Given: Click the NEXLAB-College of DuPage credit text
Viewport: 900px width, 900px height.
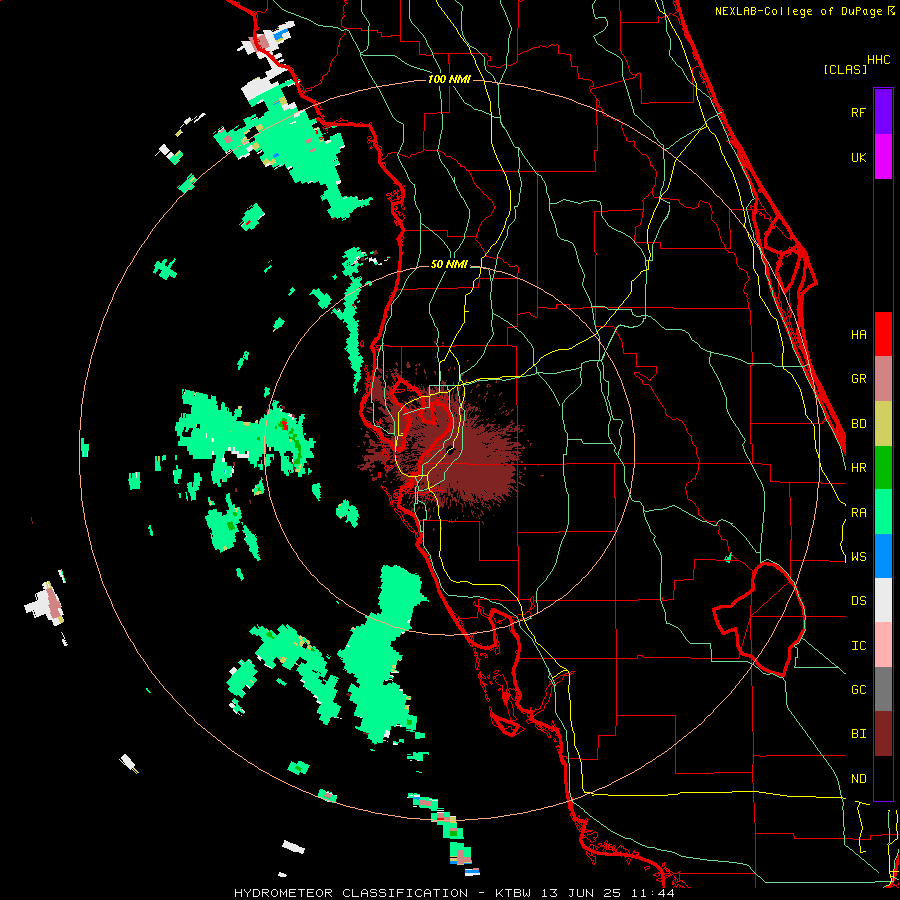Looking at the screenshot, I should tap(800, 11).
